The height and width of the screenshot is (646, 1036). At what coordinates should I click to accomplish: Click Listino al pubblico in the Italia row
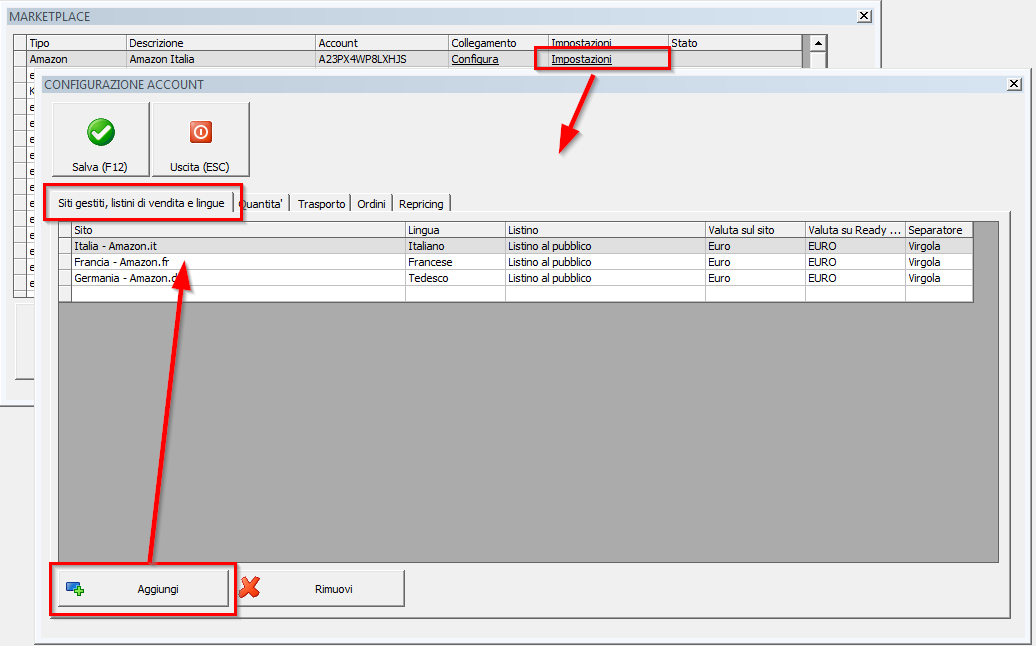pyautogui.click(x=605, y=246)
